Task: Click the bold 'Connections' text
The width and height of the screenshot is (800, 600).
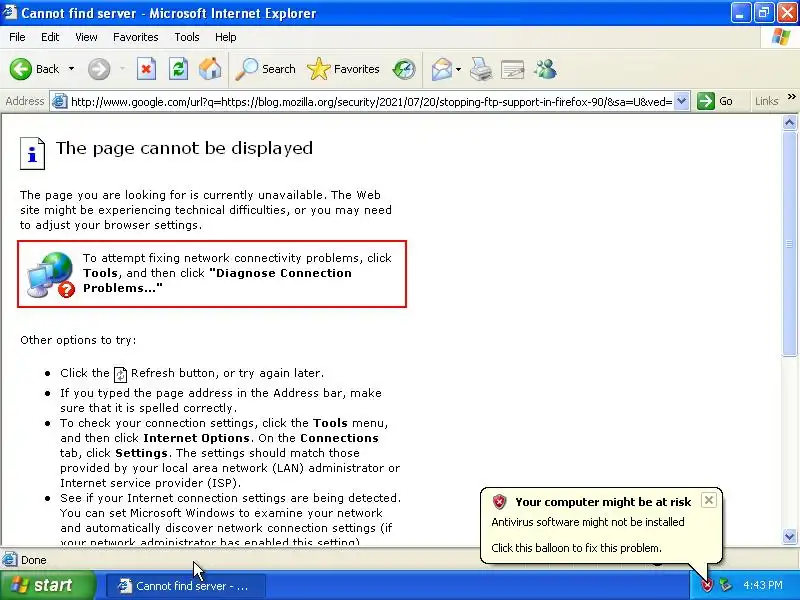Action: click(339, 438)
